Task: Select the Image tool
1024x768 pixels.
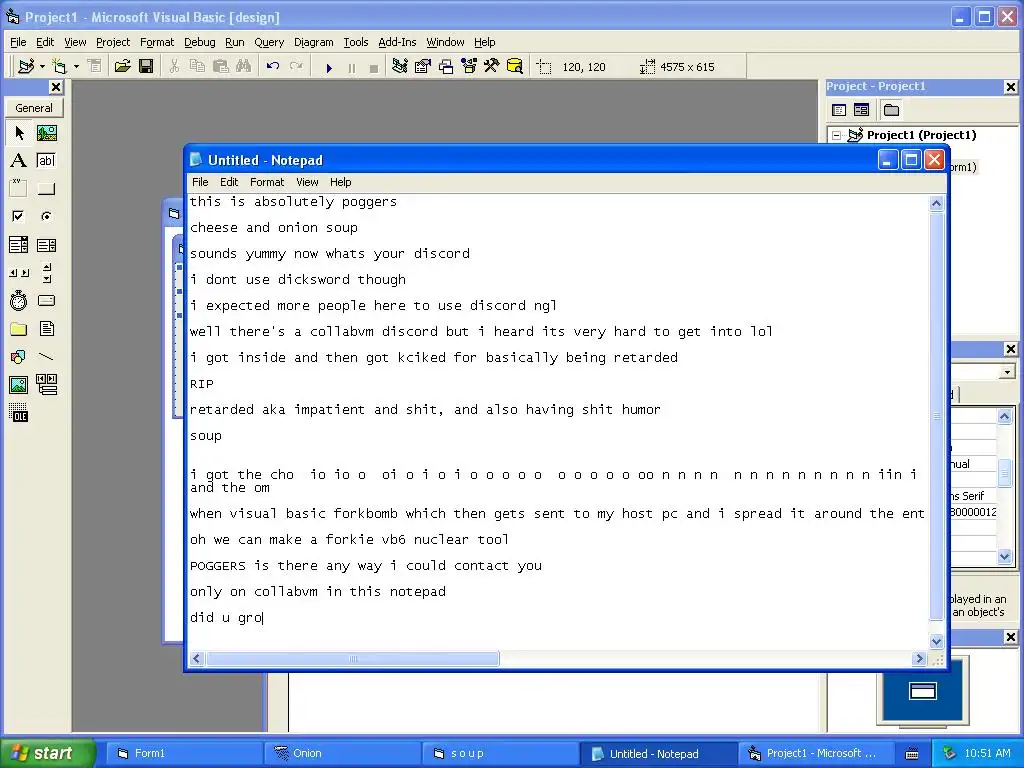Action: 19,385
